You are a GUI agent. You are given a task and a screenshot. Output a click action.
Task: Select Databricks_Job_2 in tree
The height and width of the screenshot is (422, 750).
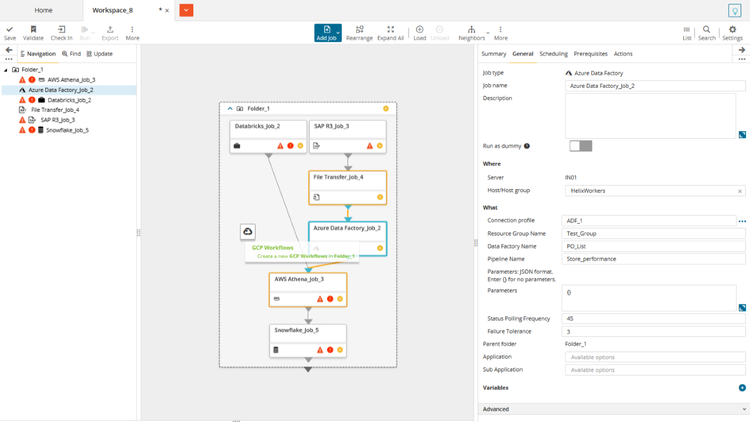pyautogui.click(x=69, y=100)
